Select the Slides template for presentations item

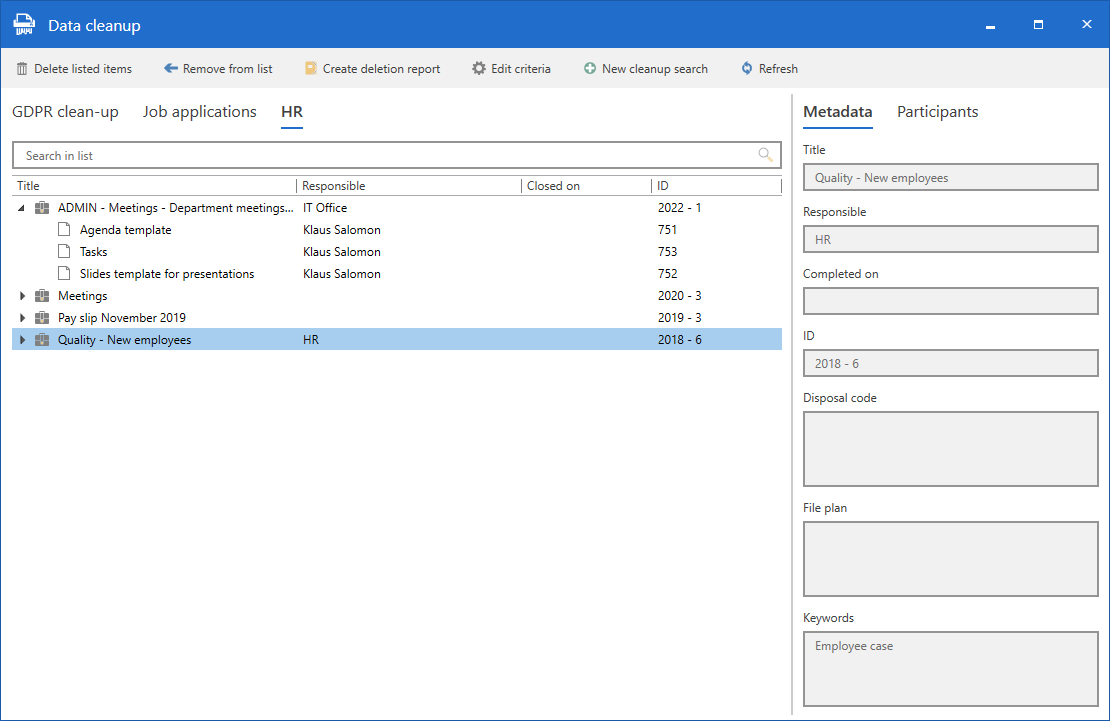click(x=167, y=274)
